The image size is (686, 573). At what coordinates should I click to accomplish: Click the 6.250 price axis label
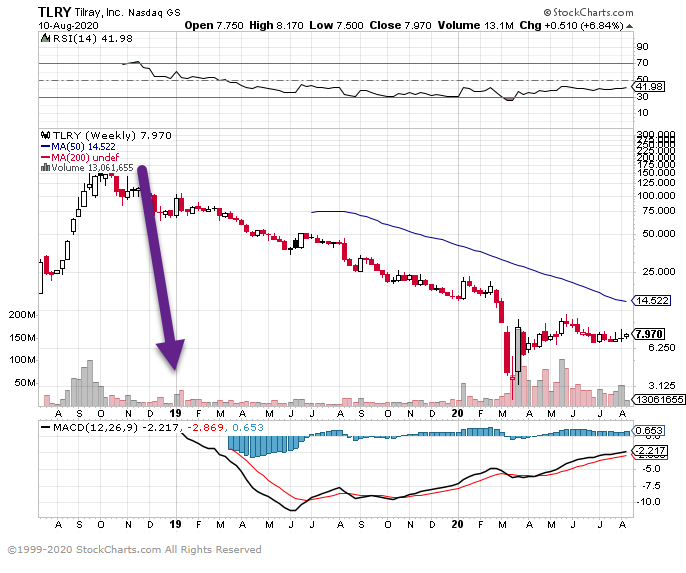pos(661,347)
